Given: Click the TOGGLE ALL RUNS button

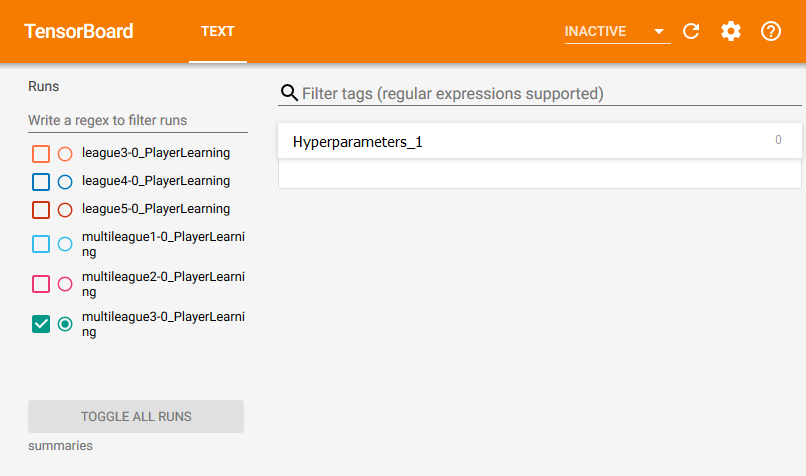Looking at the screenshot, I should [136, 416].
